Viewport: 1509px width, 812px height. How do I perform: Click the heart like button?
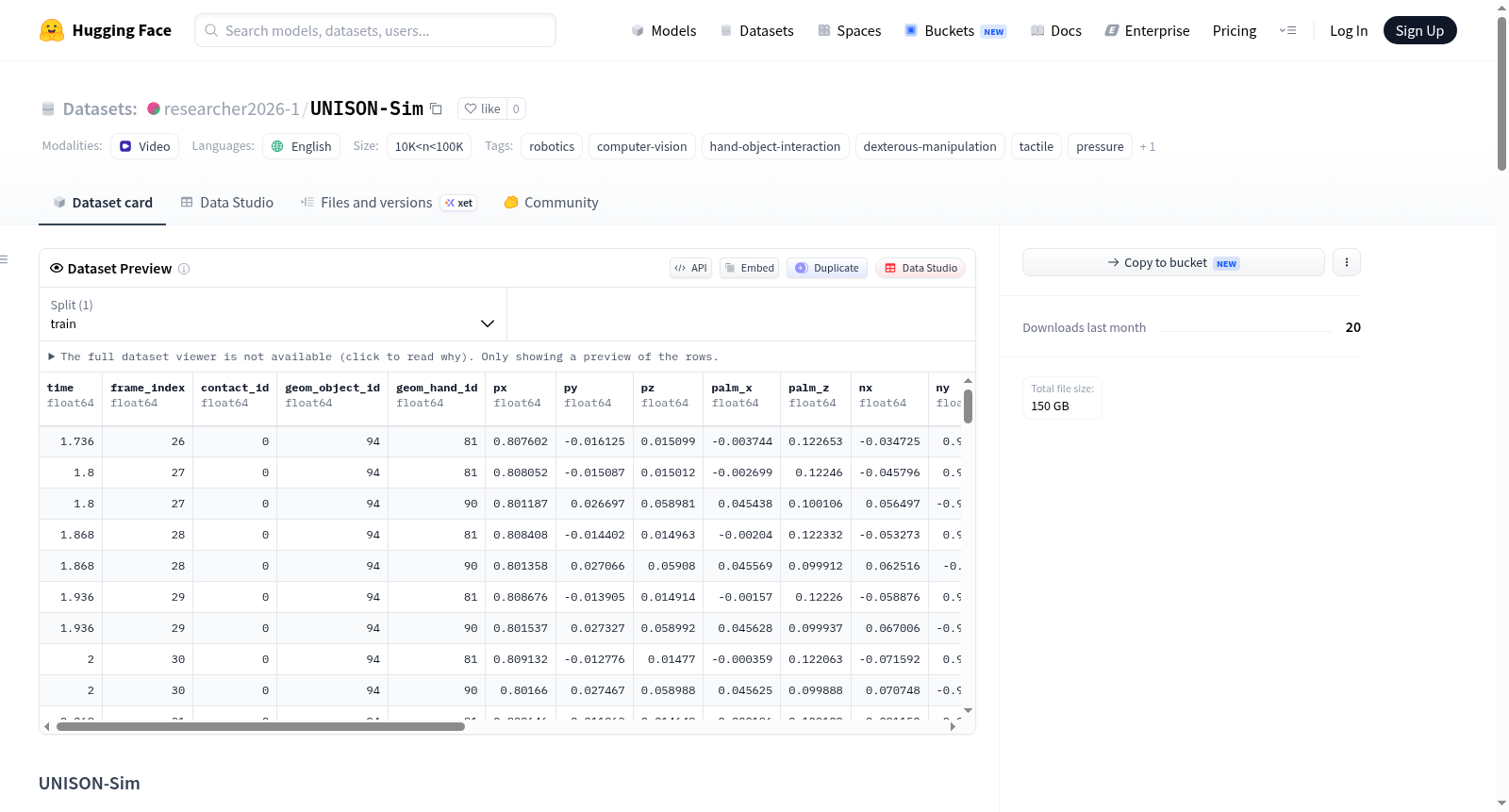(x=482, y=108)
